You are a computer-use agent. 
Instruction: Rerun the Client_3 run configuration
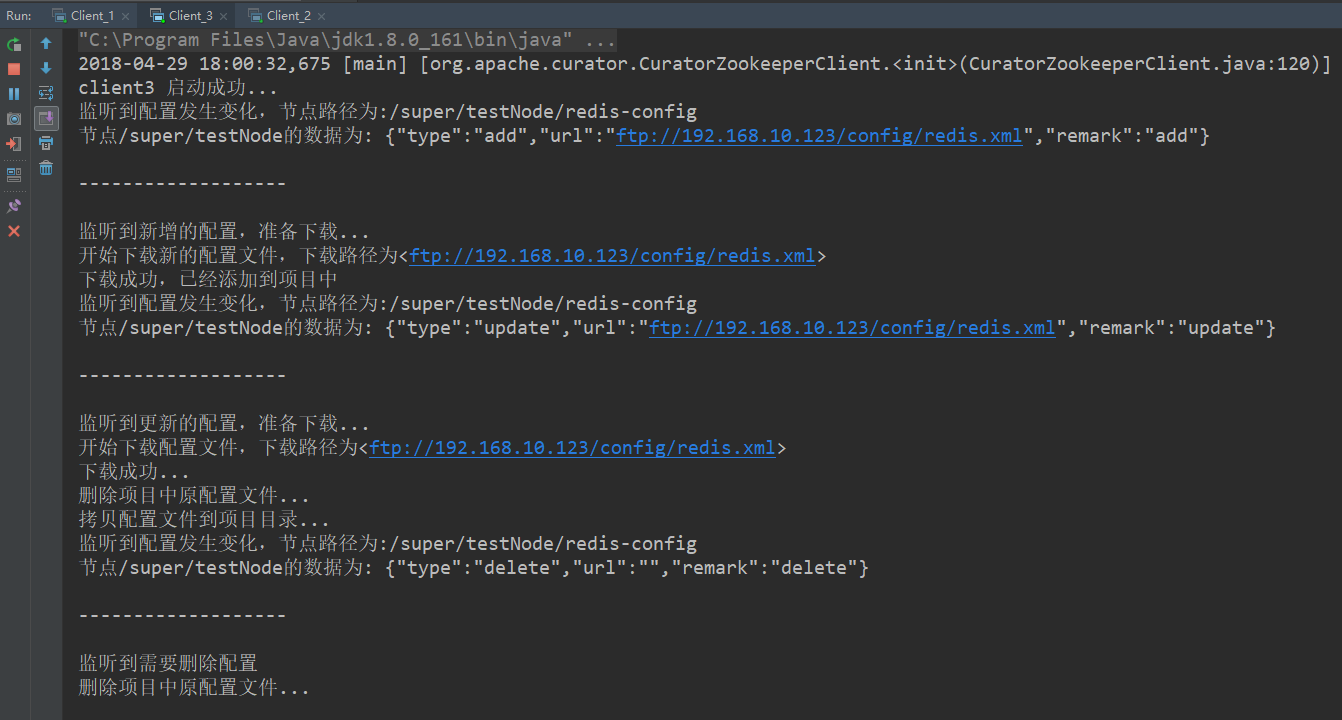click(14, 44)
